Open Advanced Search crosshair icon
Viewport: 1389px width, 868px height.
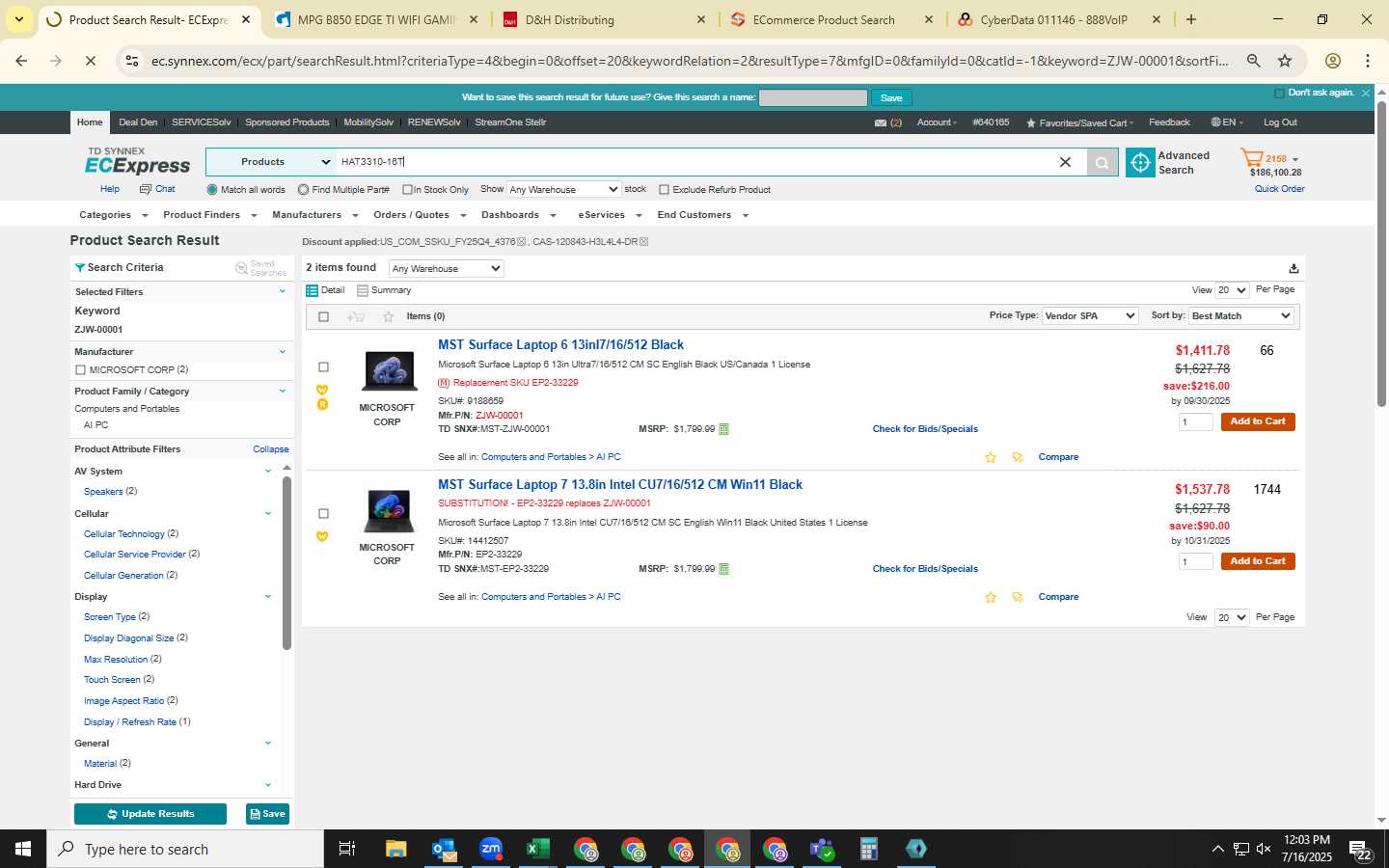click(x=1140, y=163)
